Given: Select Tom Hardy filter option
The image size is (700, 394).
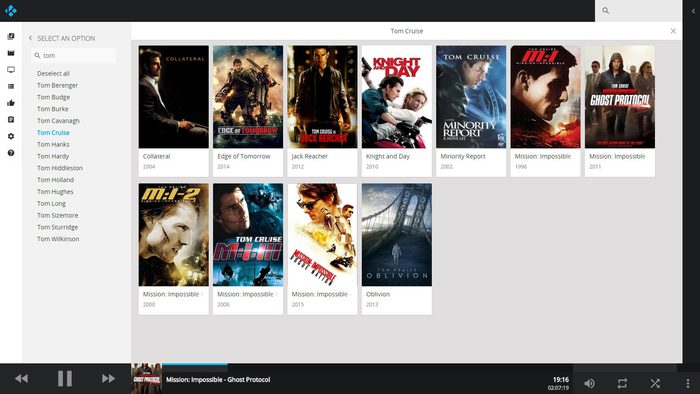Looking at the screenshot, I should 53,156.
